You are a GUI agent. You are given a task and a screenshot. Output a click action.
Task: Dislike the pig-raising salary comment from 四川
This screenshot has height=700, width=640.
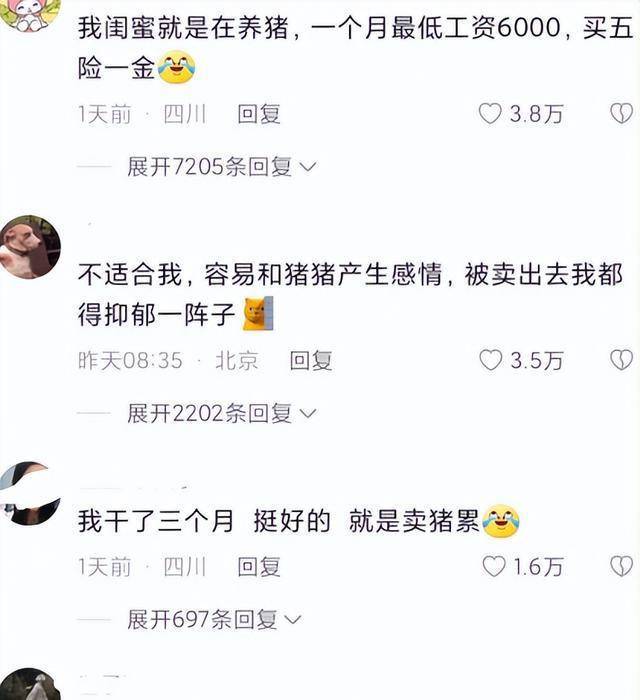pyautogui.click(x=621, y=114)
